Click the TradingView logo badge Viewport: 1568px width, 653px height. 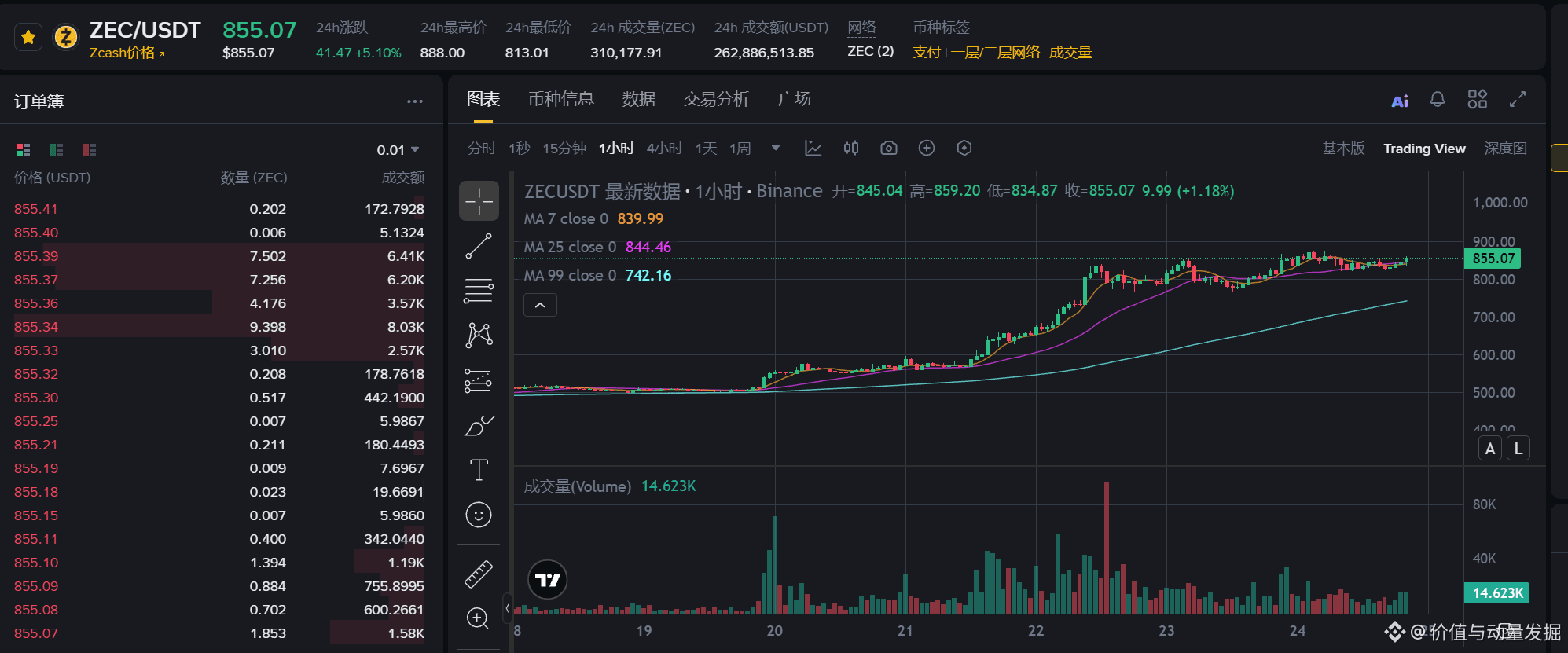click(x=547, y=580)
